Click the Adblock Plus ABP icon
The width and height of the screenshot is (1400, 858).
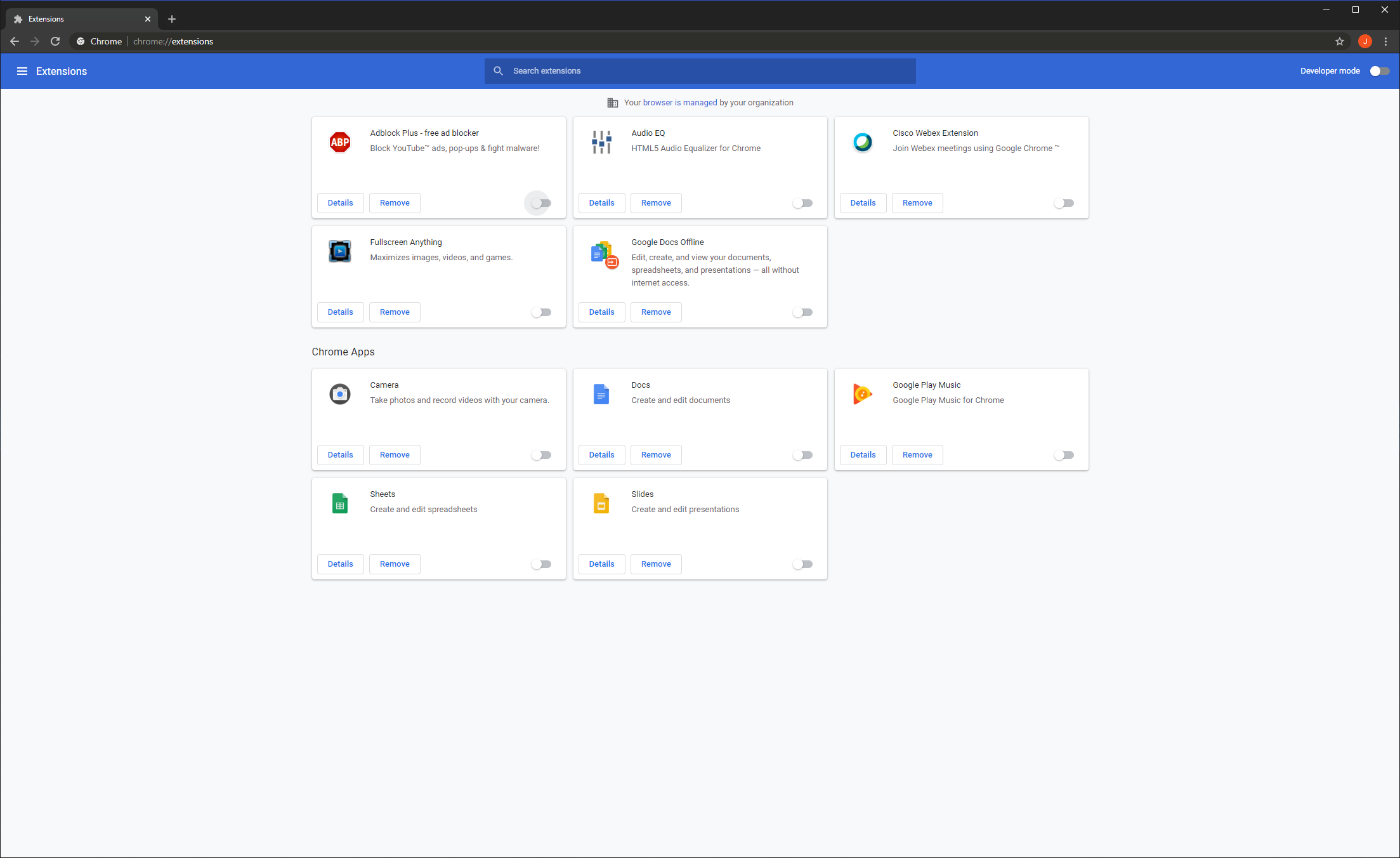pyautogui.click(x=340, y=142)
